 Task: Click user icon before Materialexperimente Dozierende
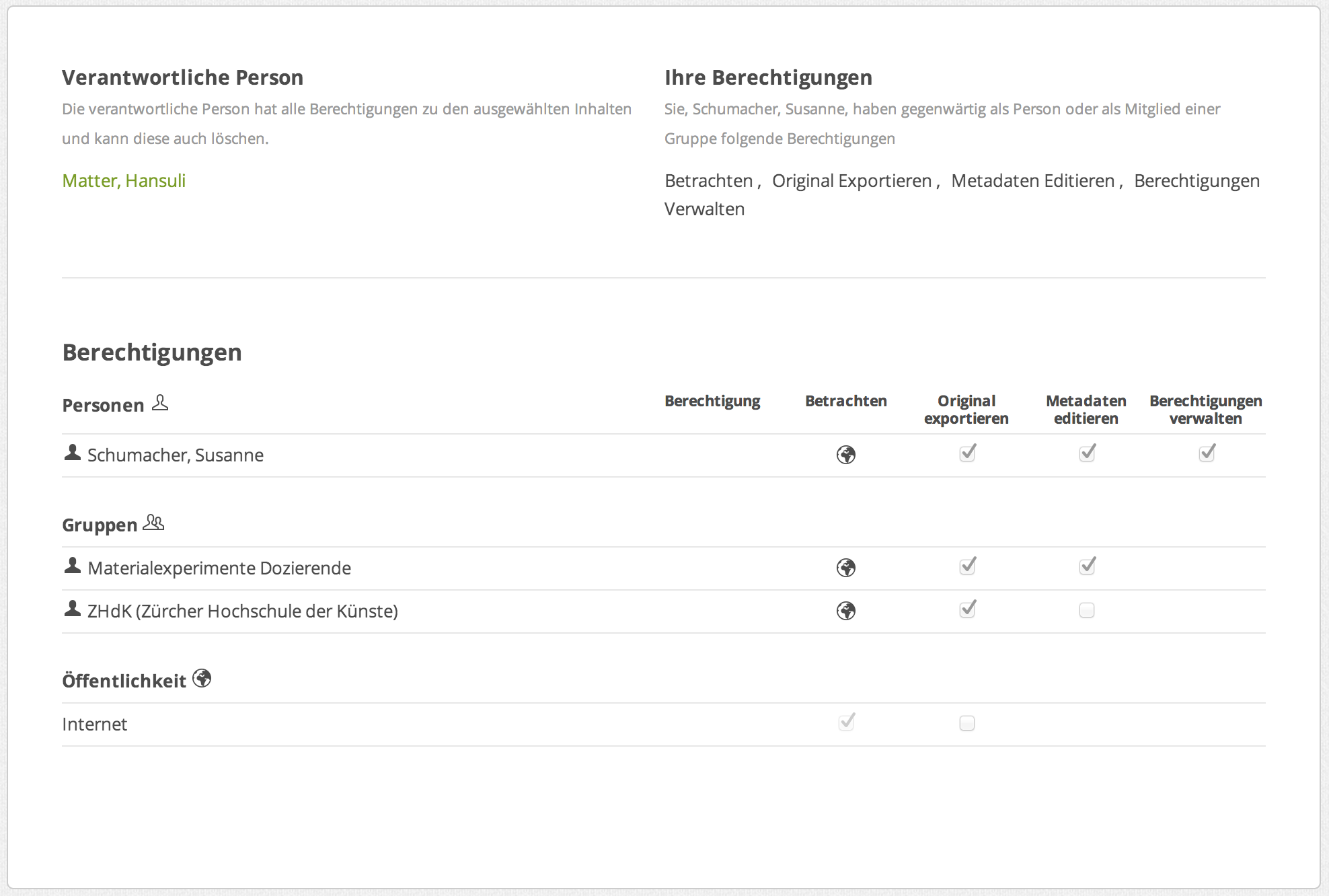coord(73,566)
